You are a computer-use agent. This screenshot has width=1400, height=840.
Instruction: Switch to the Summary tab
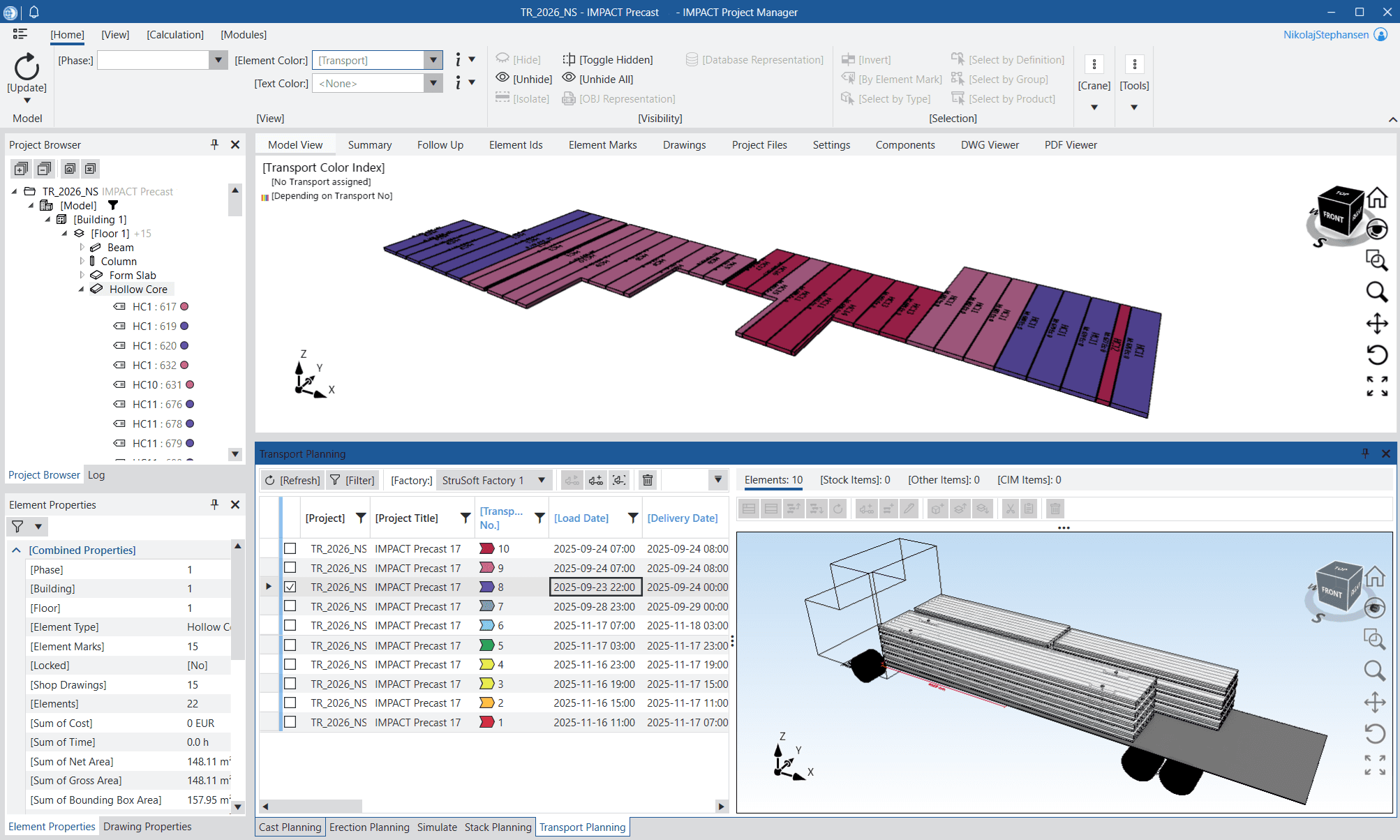(x=370, y=144)
